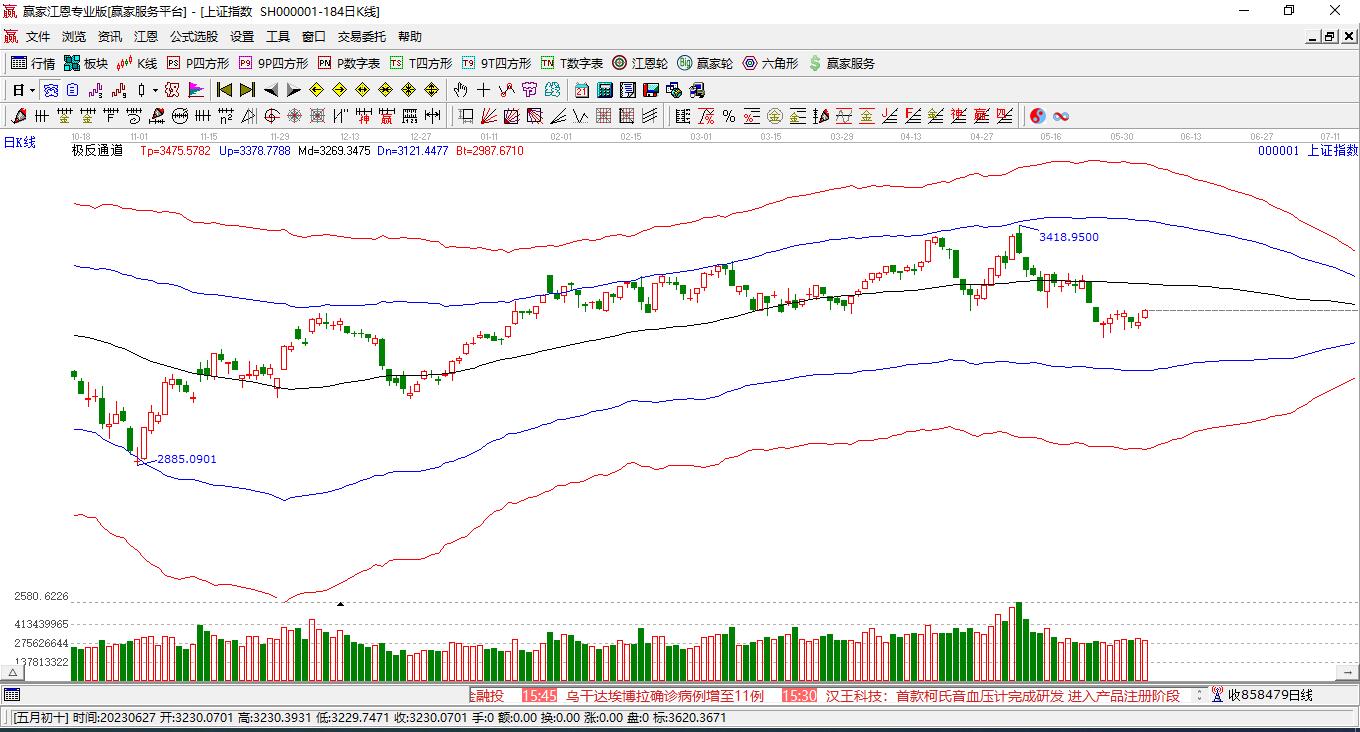Select the 000001 上证指数 stock label

pos(1308,151)
